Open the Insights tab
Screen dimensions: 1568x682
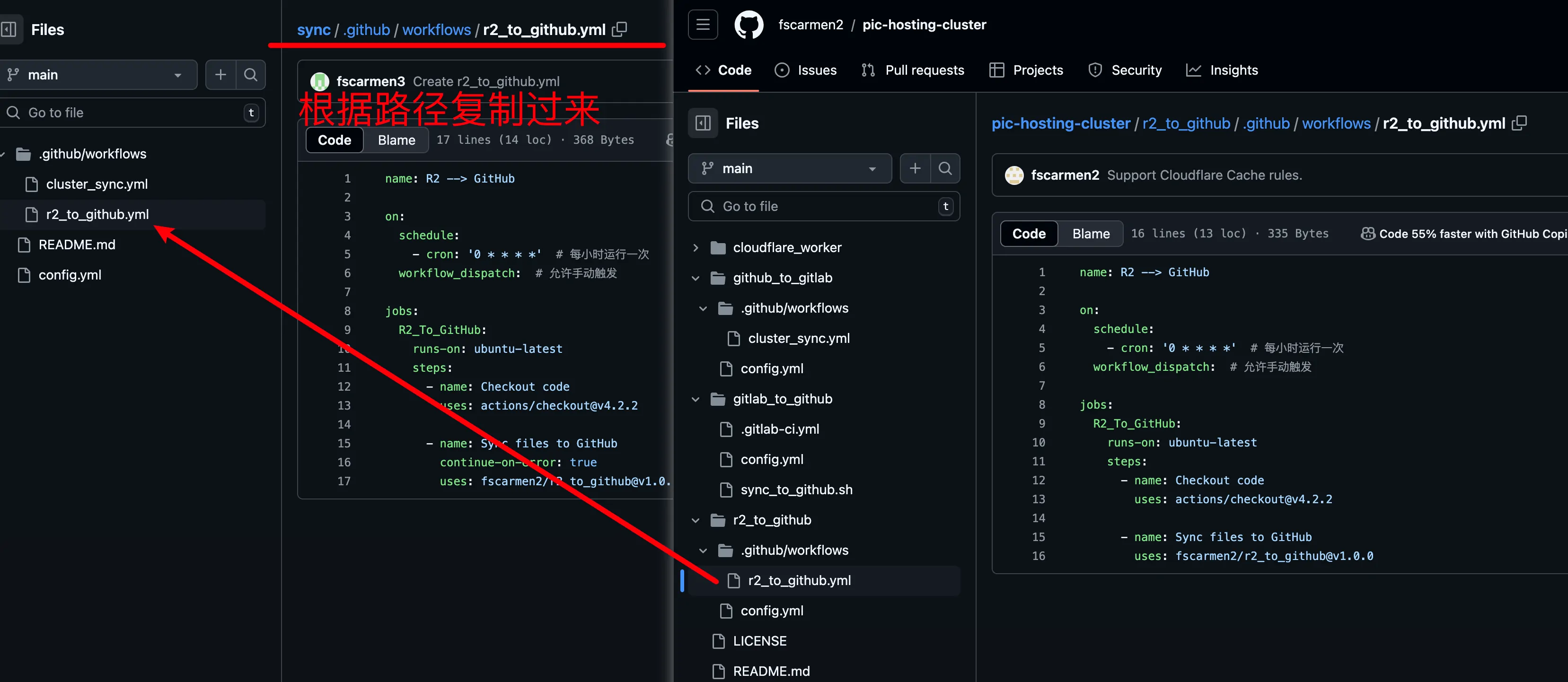coord(1222,70)
